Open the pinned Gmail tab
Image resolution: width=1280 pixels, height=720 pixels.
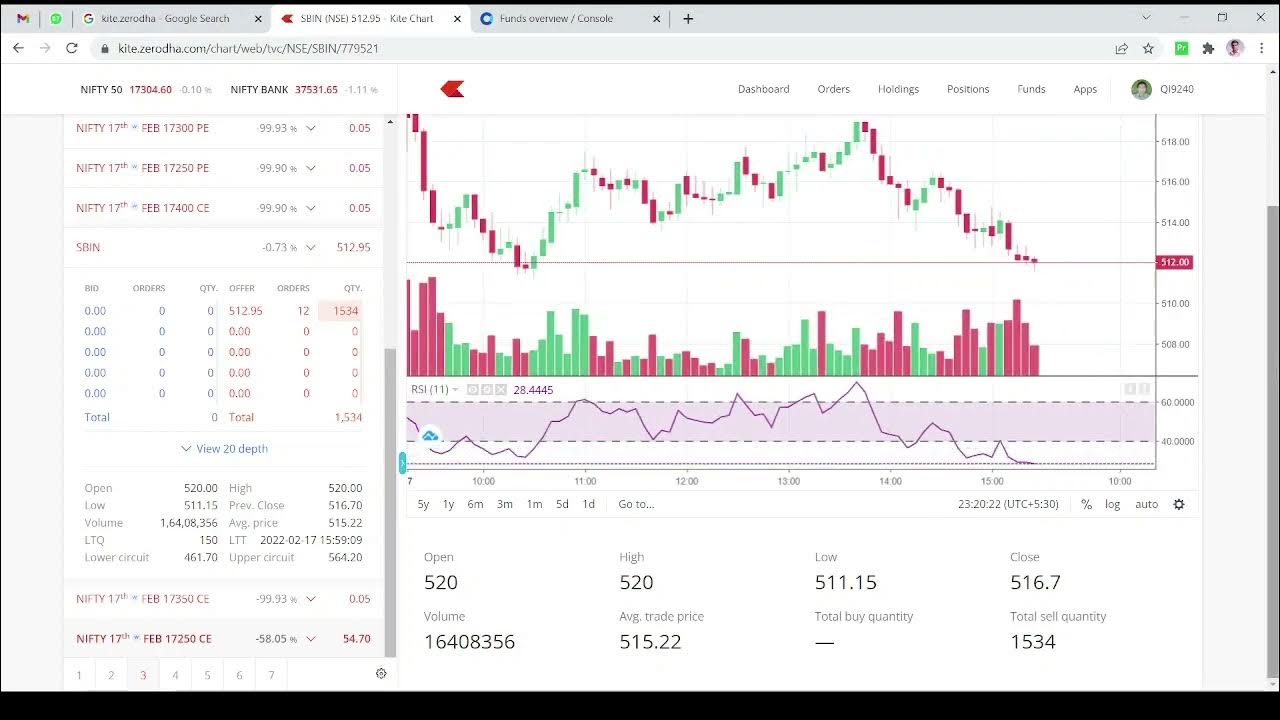23,18
